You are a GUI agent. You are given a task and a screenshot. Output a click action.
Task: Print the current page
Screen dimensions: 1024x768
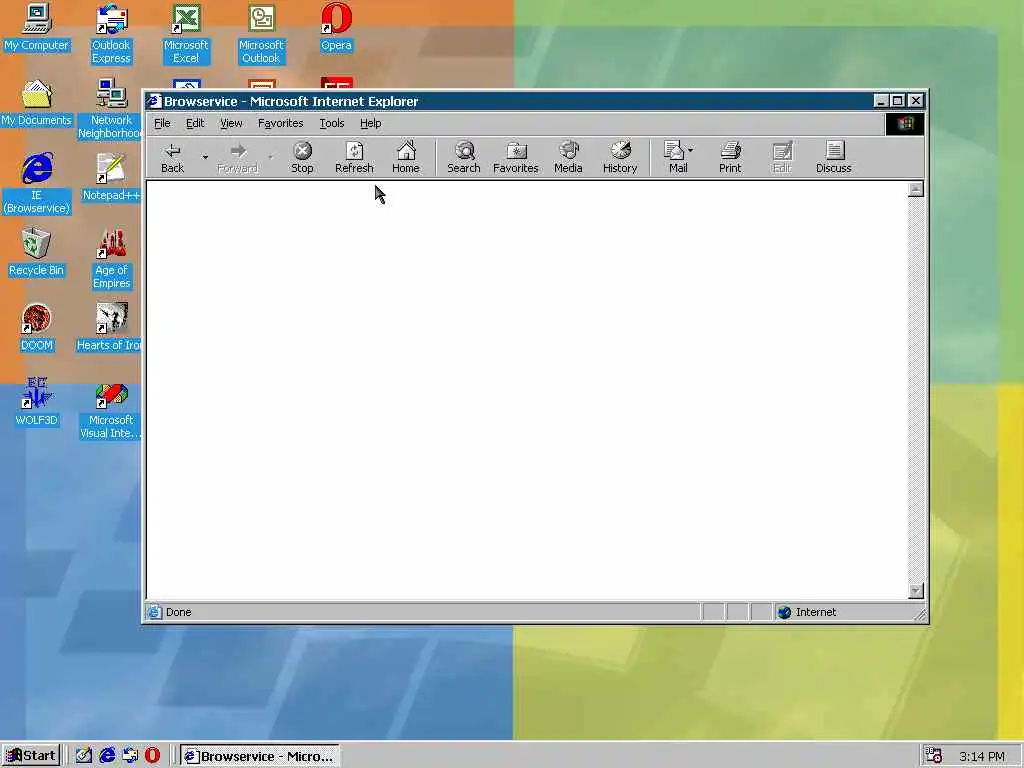[730, 157]
